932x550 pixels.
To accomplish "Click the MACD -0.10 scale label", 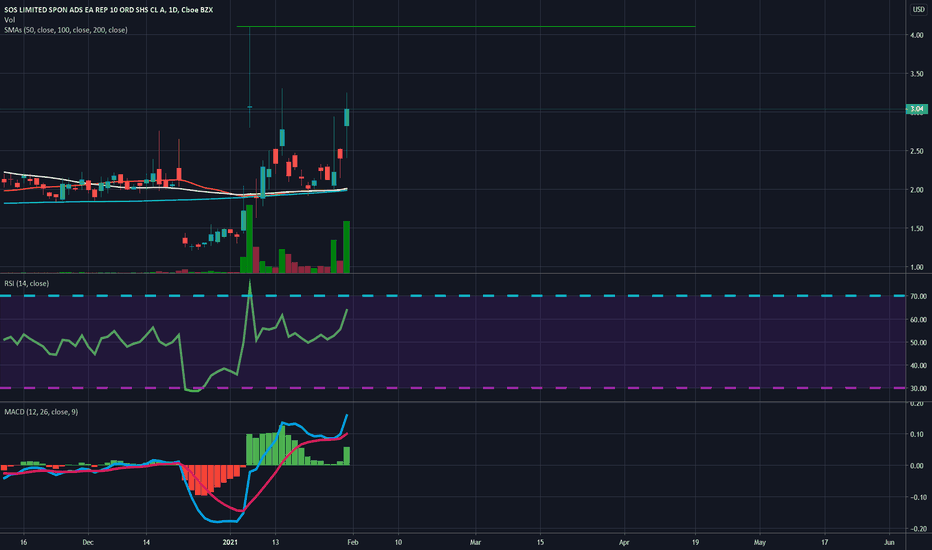I will pyautogui.click(x=917, y=497).
